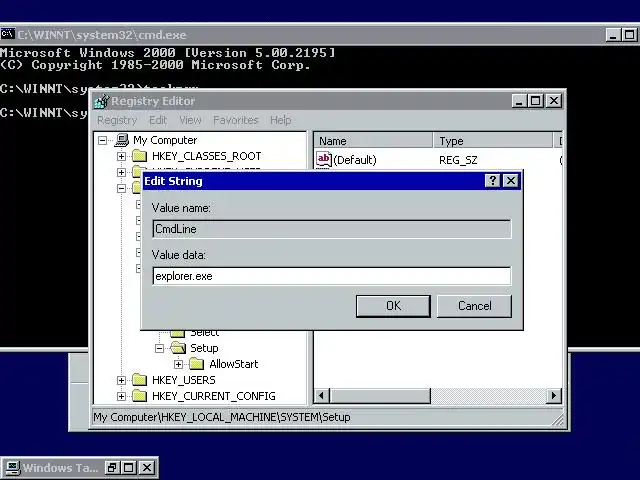Collapse the Setup key
The height and width of the screenshot is (480, 640).
160,348
